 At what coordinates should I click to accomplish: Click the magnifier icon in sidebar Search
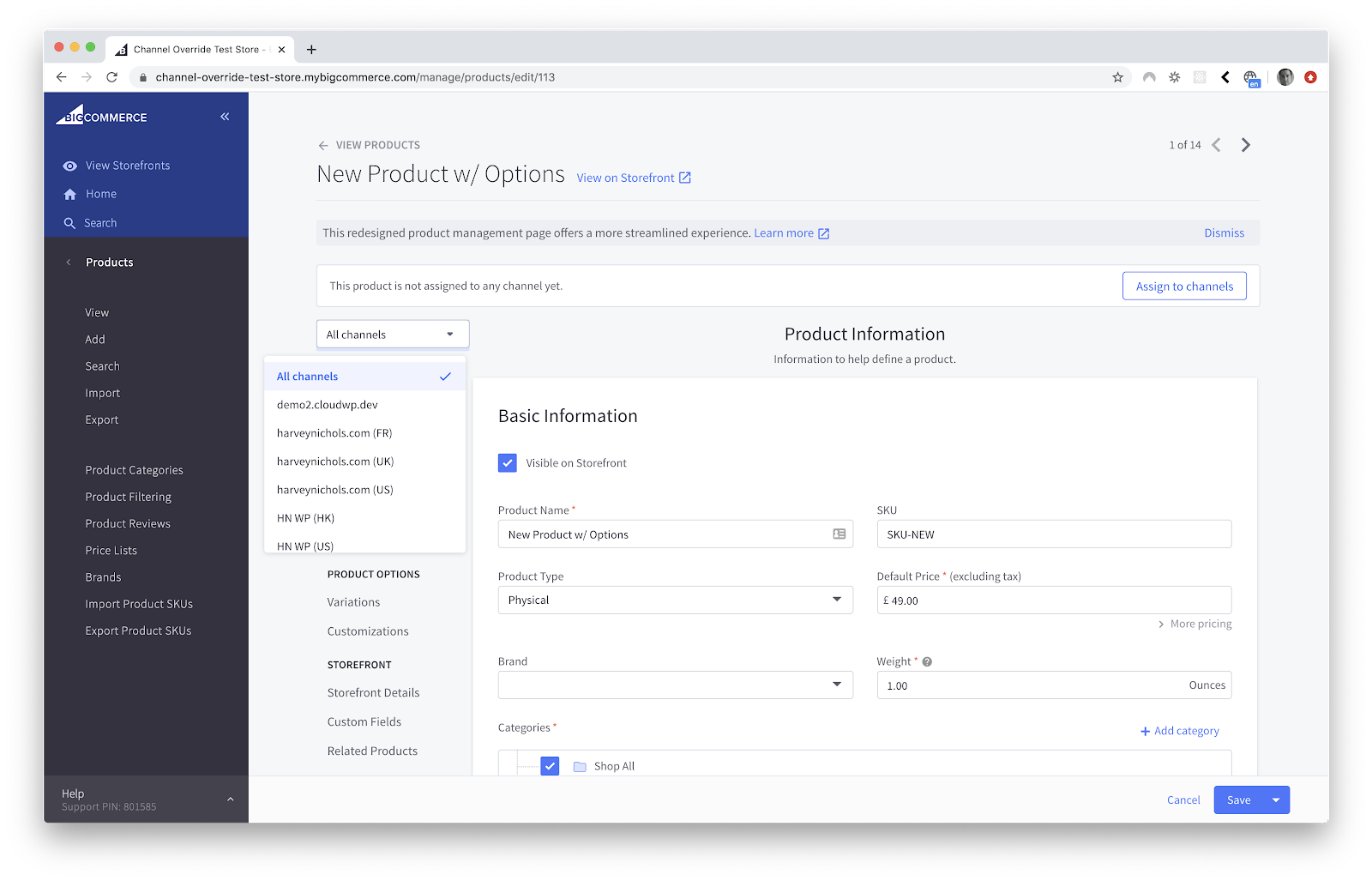[69, 223]
